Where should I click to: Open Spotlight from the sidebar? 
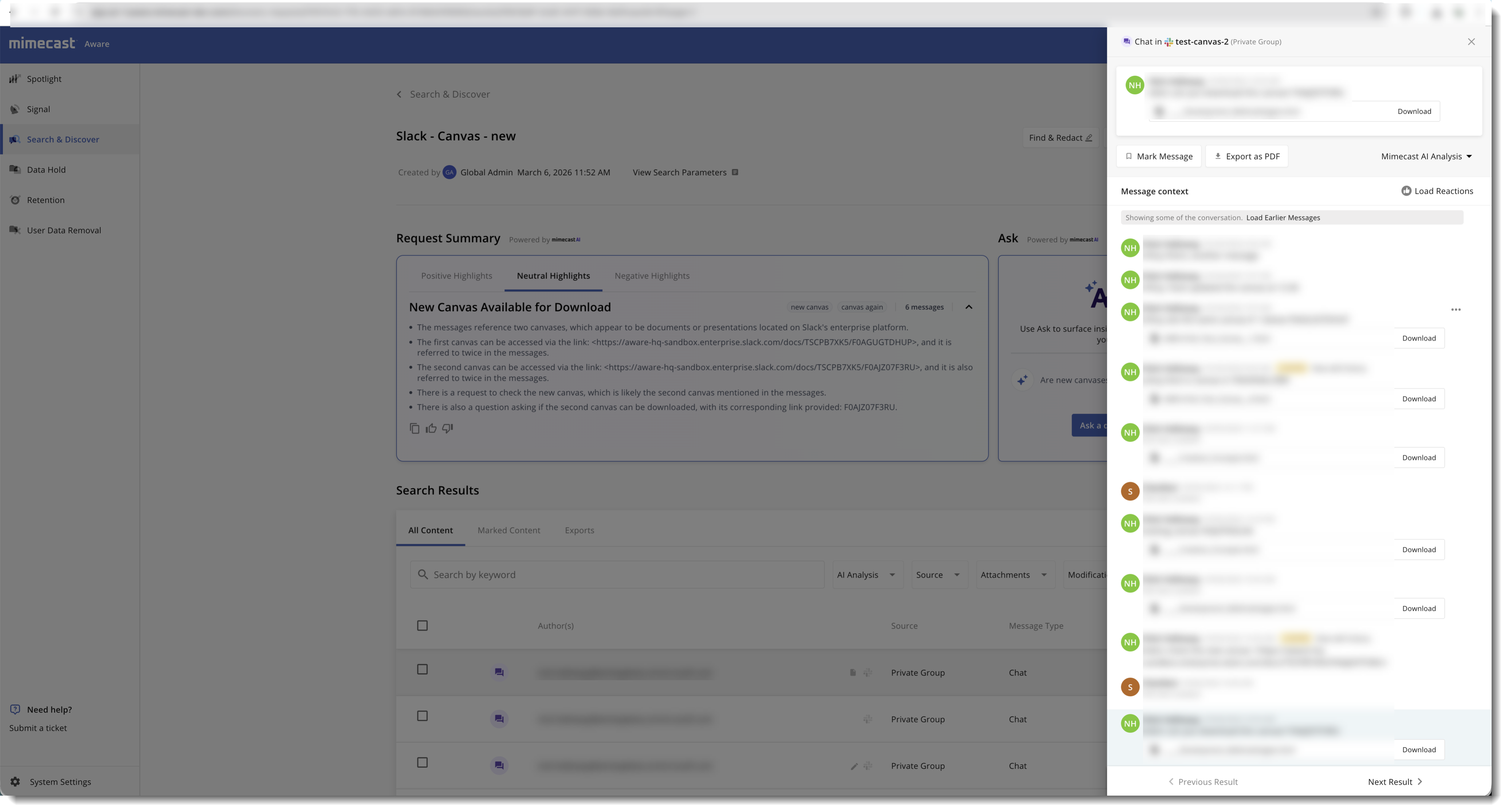tap(44, 79)
